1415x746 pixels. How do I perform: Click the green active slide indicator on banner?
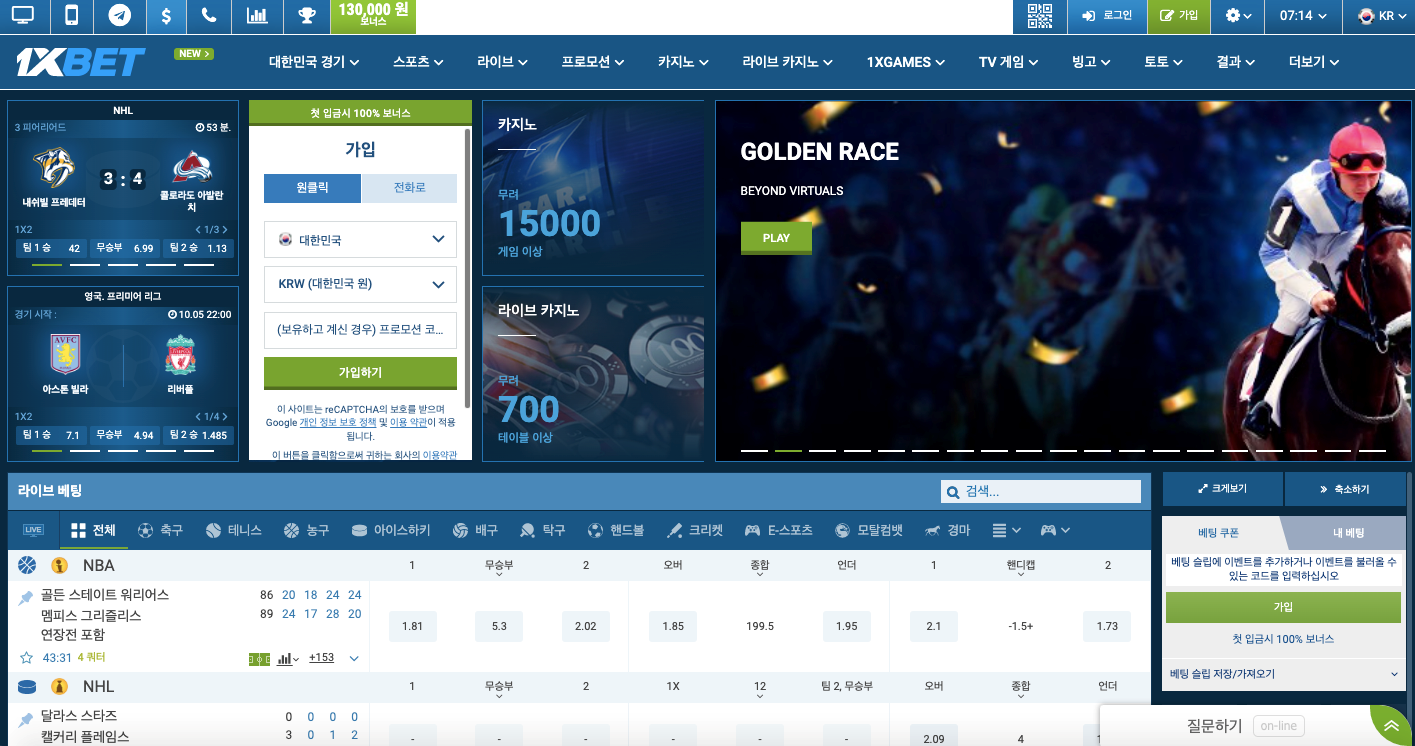point(789,451)
